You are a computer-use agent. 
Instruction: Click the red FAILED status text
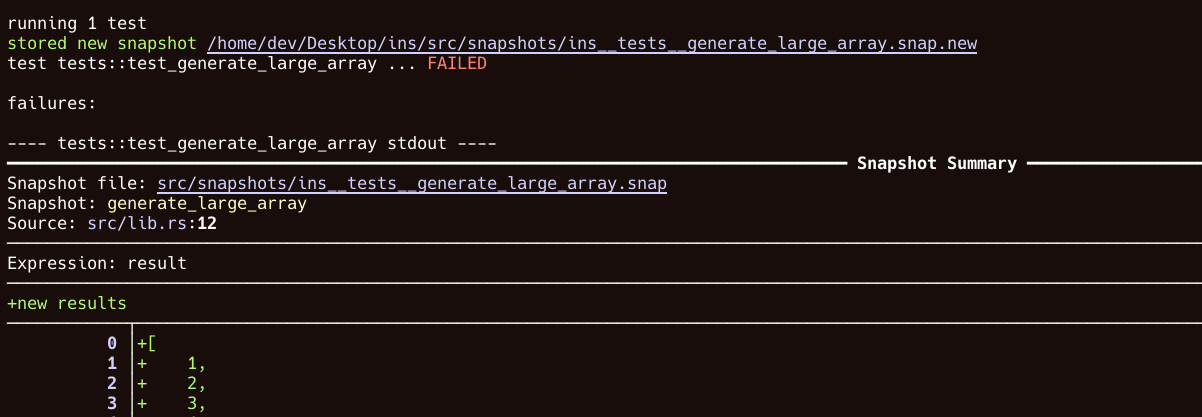pos(456,64)
